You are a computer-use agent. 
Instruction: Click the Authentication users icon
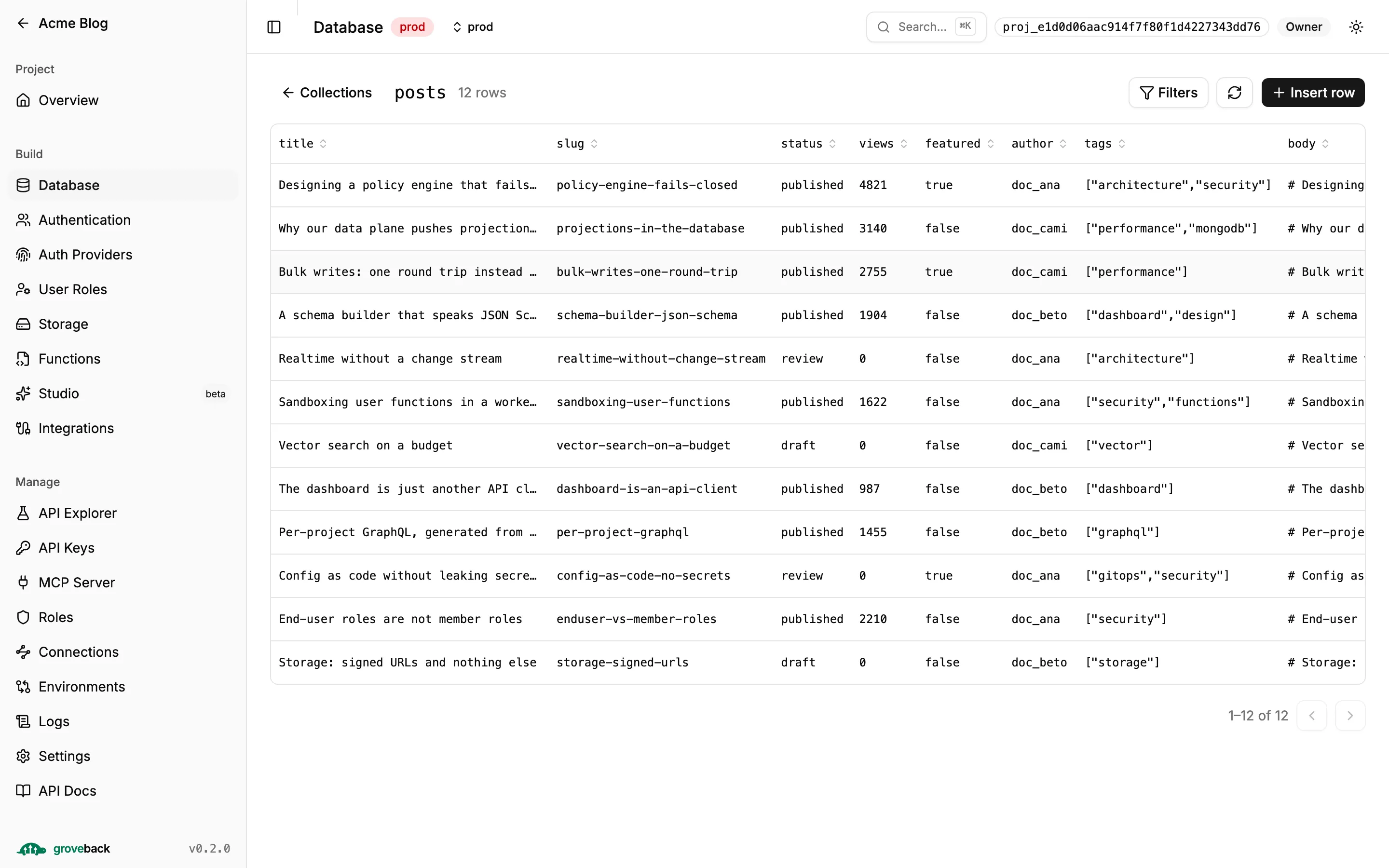tap(23, 220)
